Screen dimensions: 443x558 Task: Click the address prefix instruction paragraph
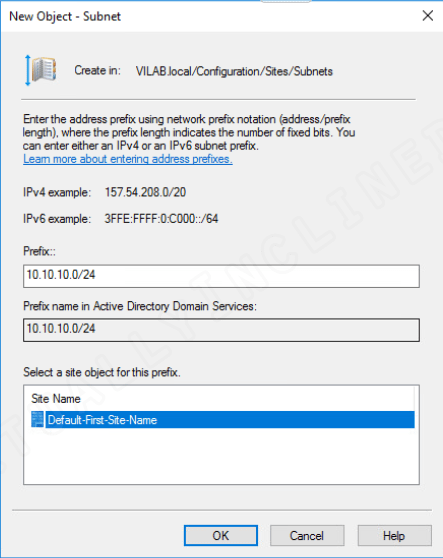point(189,132)
